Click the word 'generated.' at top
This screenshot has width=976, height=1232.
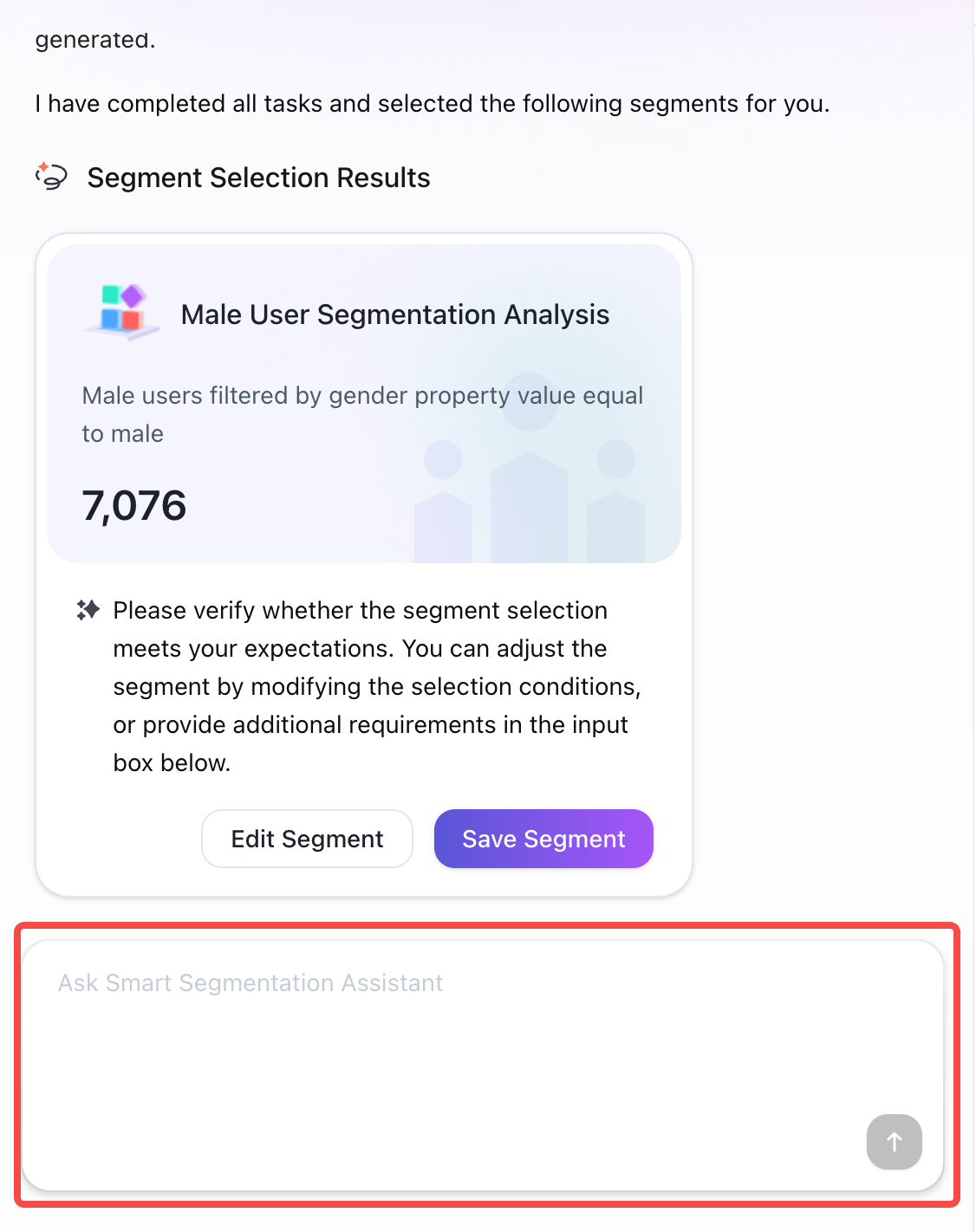(x=95, y=40)
